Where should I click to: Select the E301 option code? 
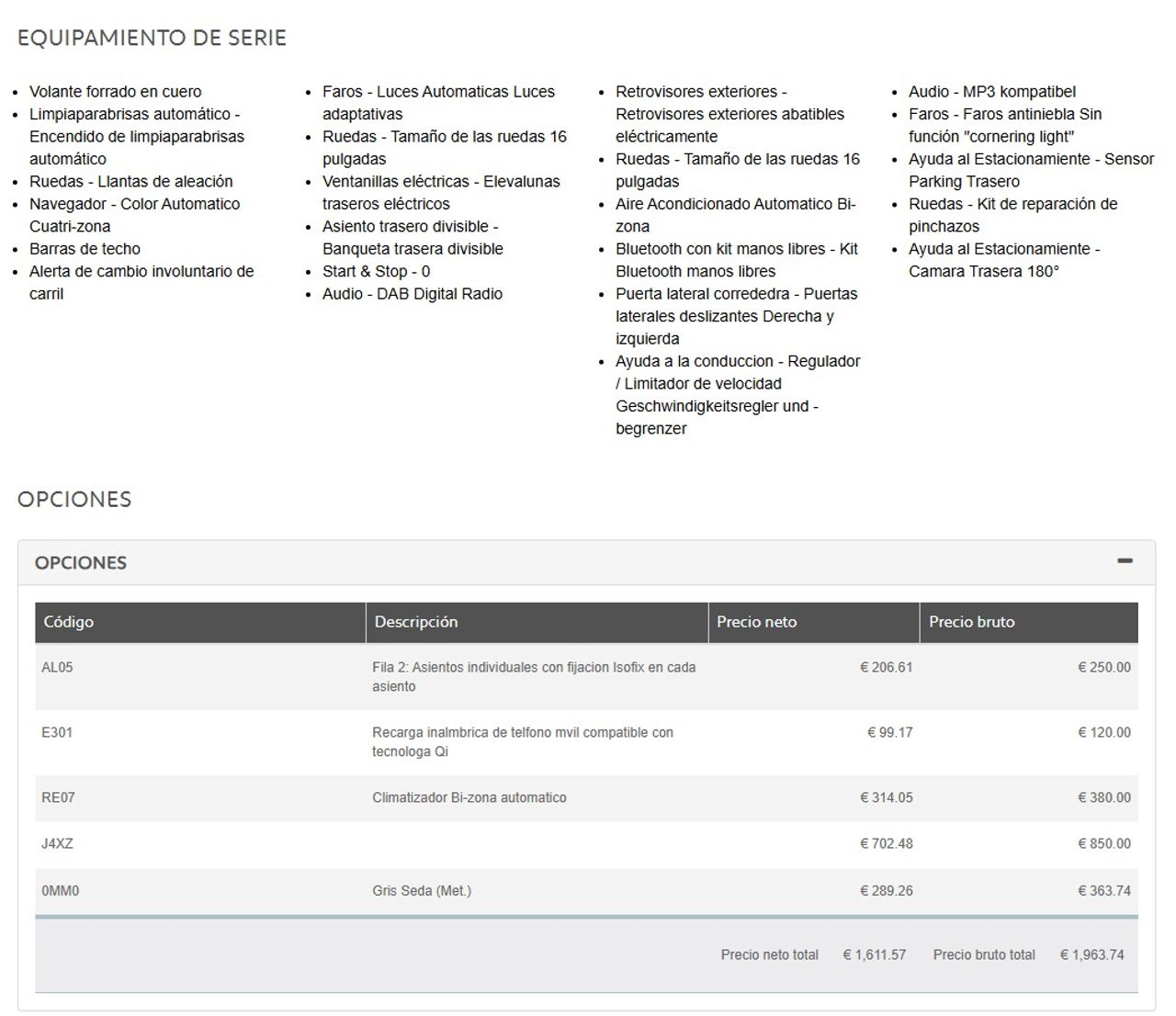pyautogui.click(x=57, y=733)
